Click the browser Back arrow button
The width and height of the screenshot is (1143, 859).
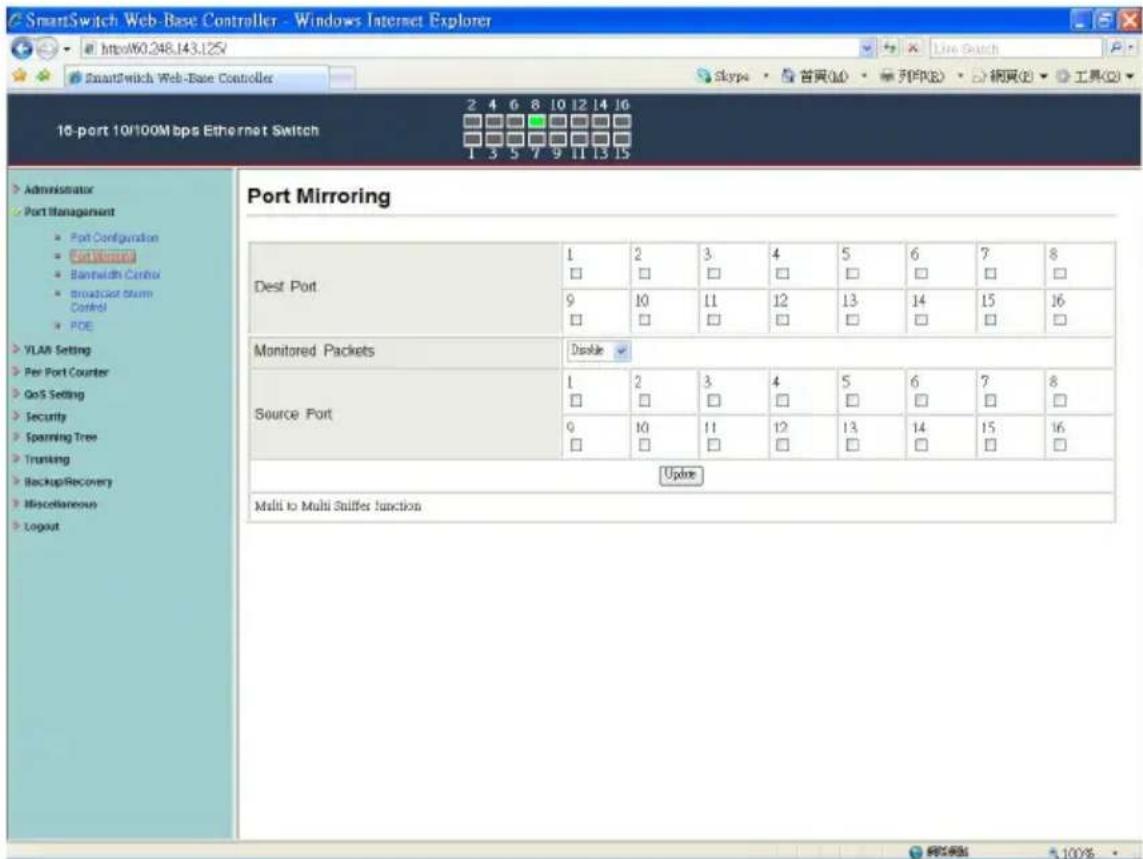pos(22,49)
